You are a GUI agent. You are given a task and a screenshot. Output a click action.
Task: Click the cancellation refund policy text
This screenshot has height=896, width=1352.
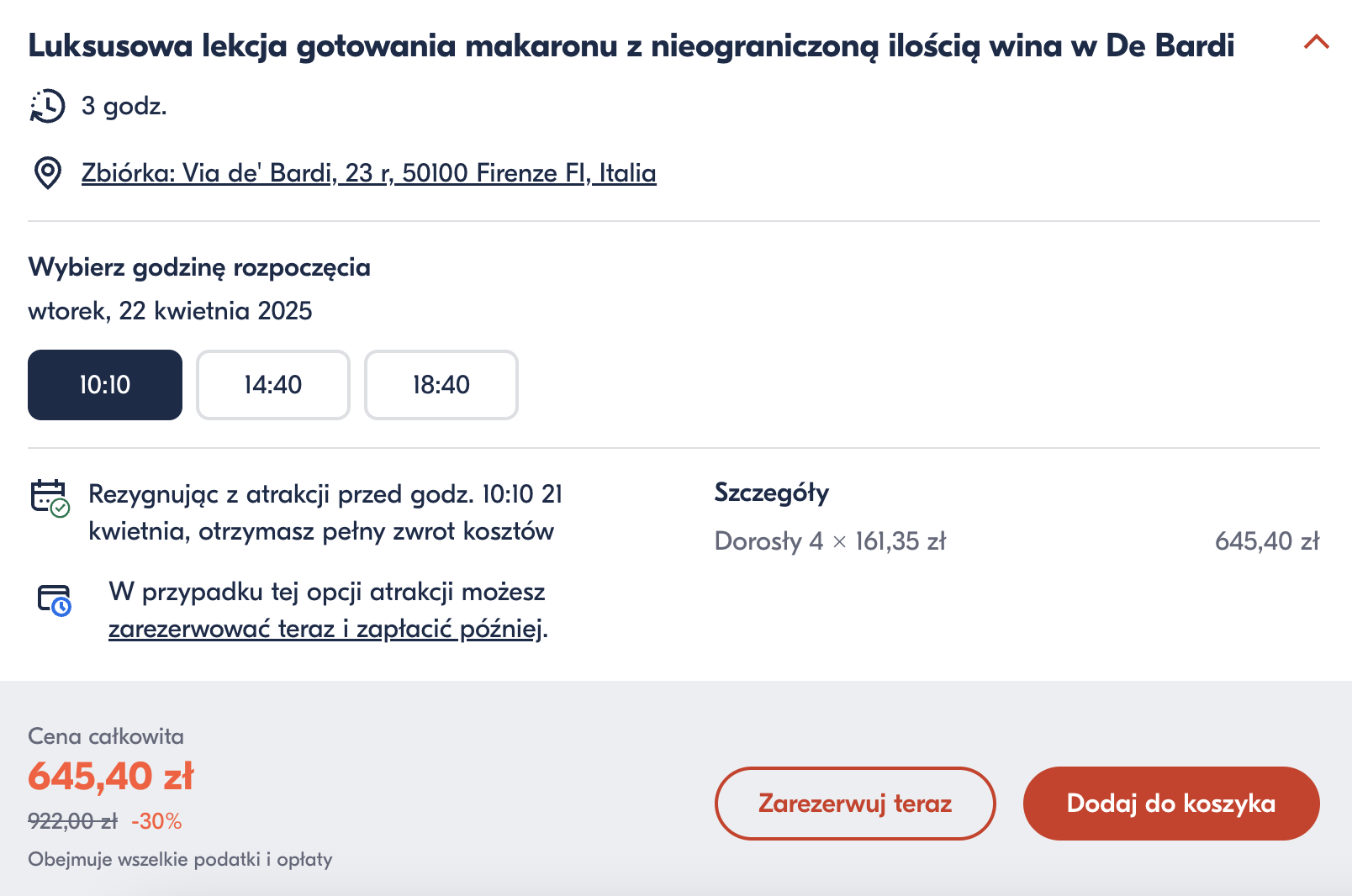(x=325, y=512)
